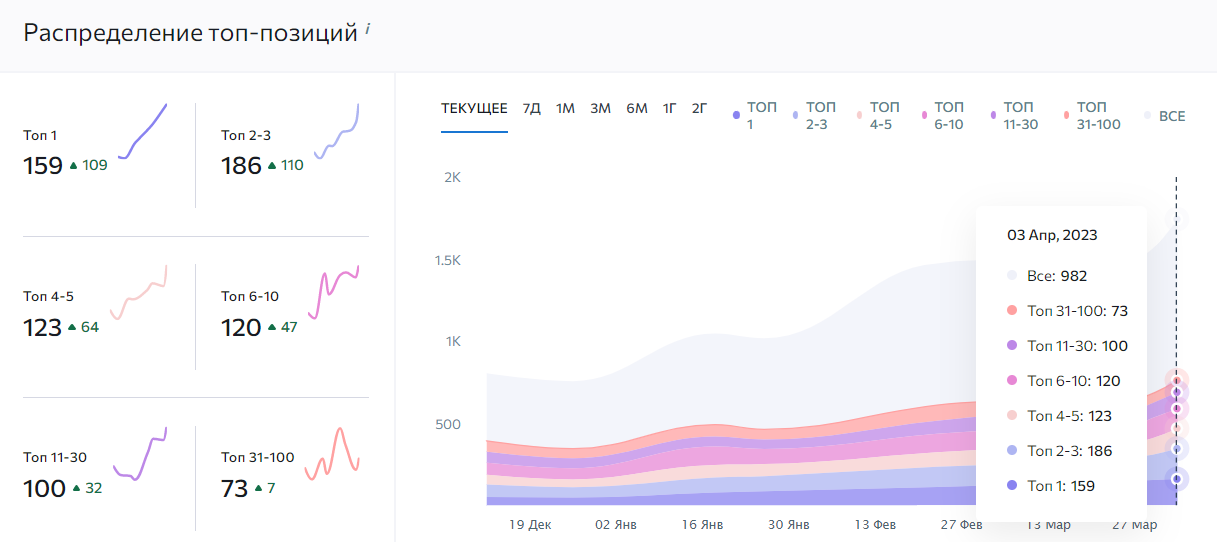Select the 2Г two-year range
Screen dimensions: 1217x542
[700, 108]
